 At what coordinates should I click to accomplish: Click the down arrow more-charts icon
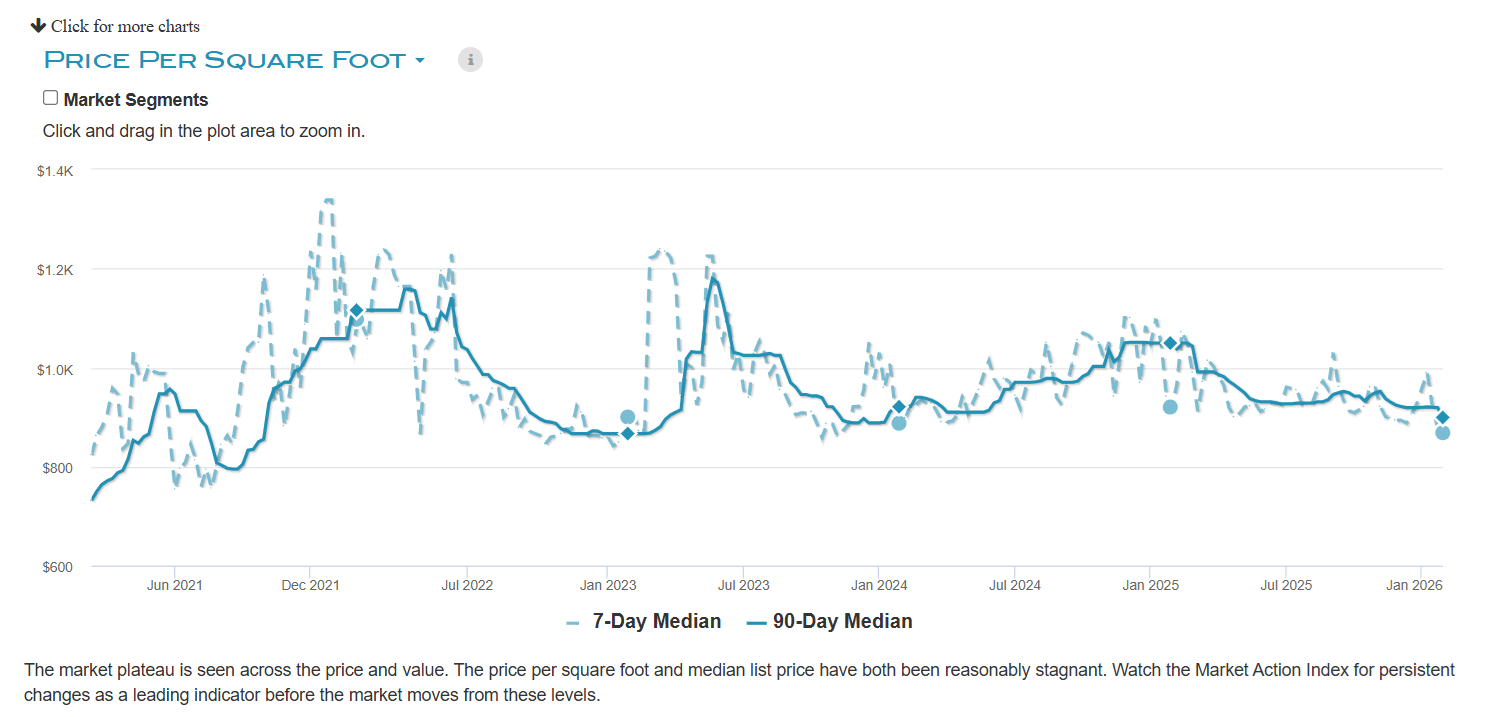pyautogui.click(x=38, y=25)
